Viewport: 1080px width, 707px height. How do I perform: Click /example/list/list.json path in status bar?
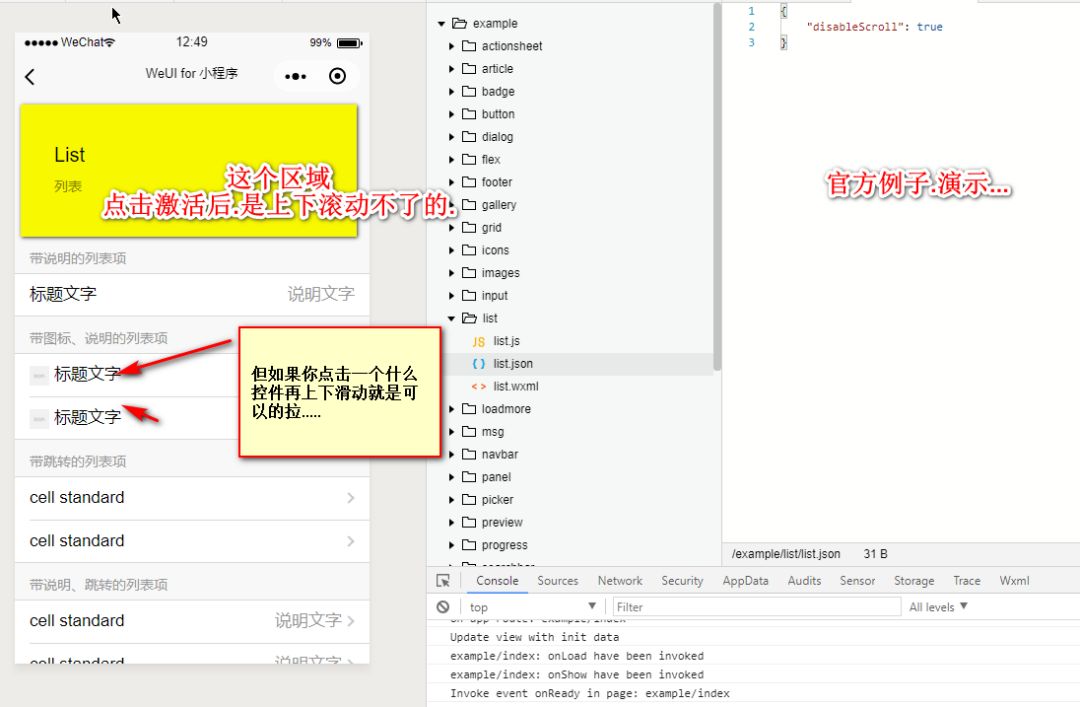tap(786, 554)
